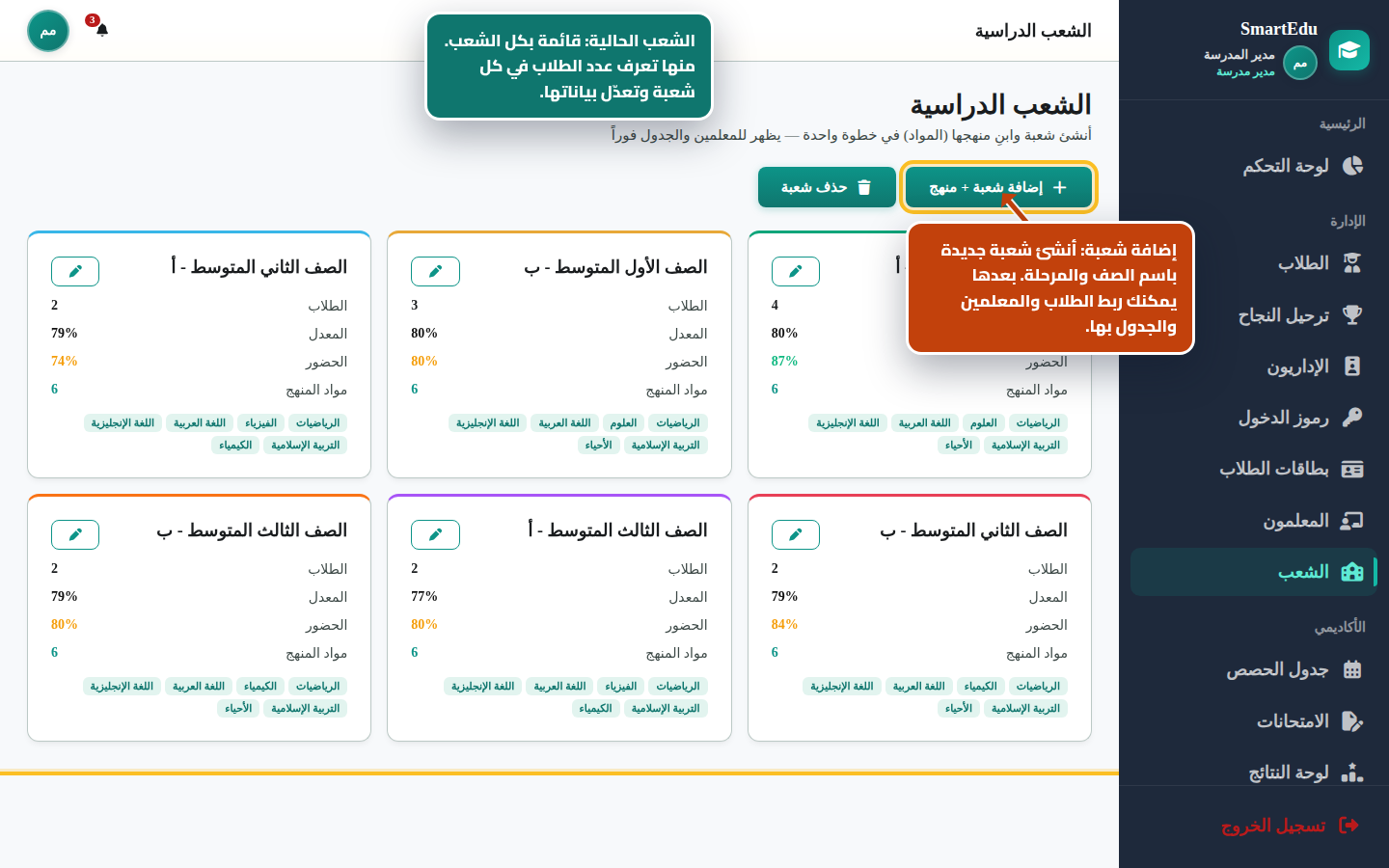Edit the الصف الثالث المتوسط - أ section

pos(435,534)
